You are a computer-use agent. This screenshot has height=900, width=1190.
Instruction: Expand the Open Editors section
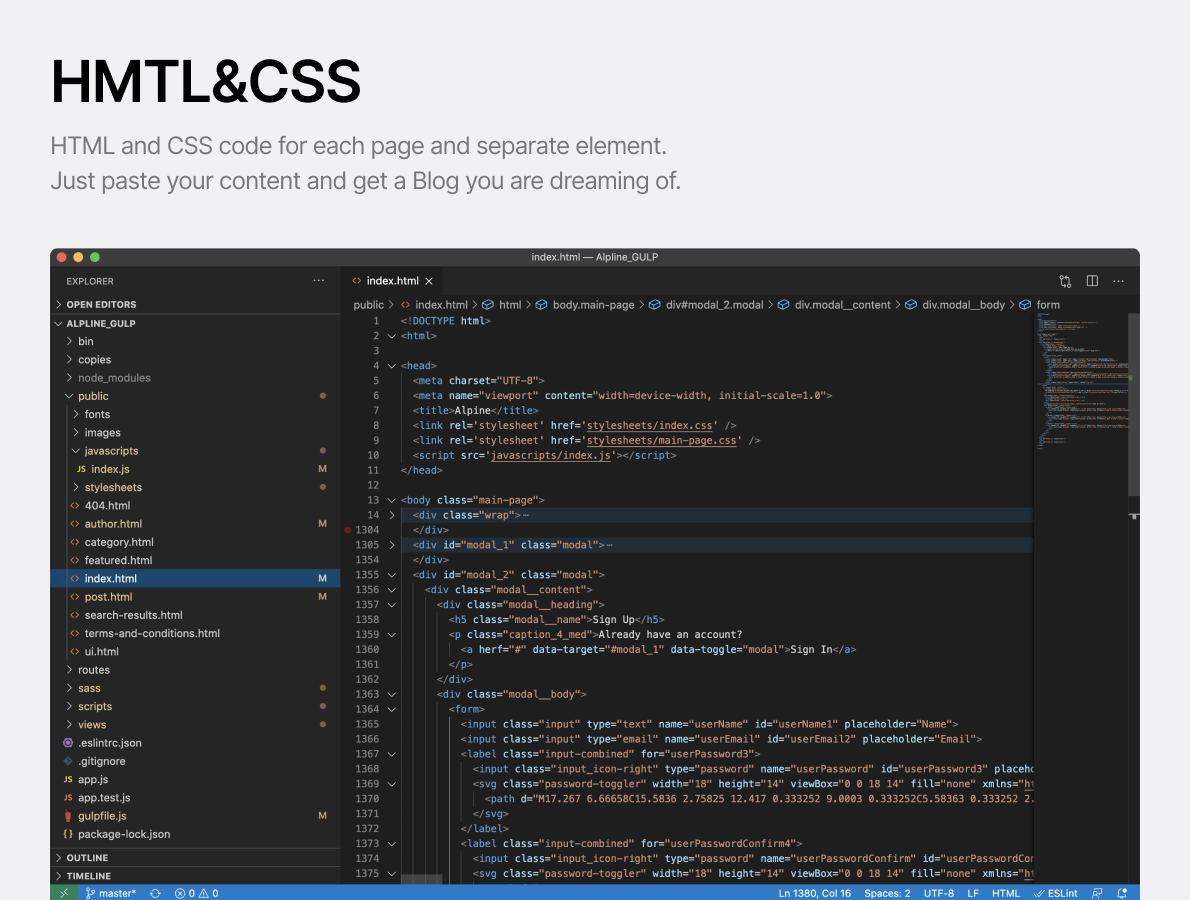[x=195, y=304]
